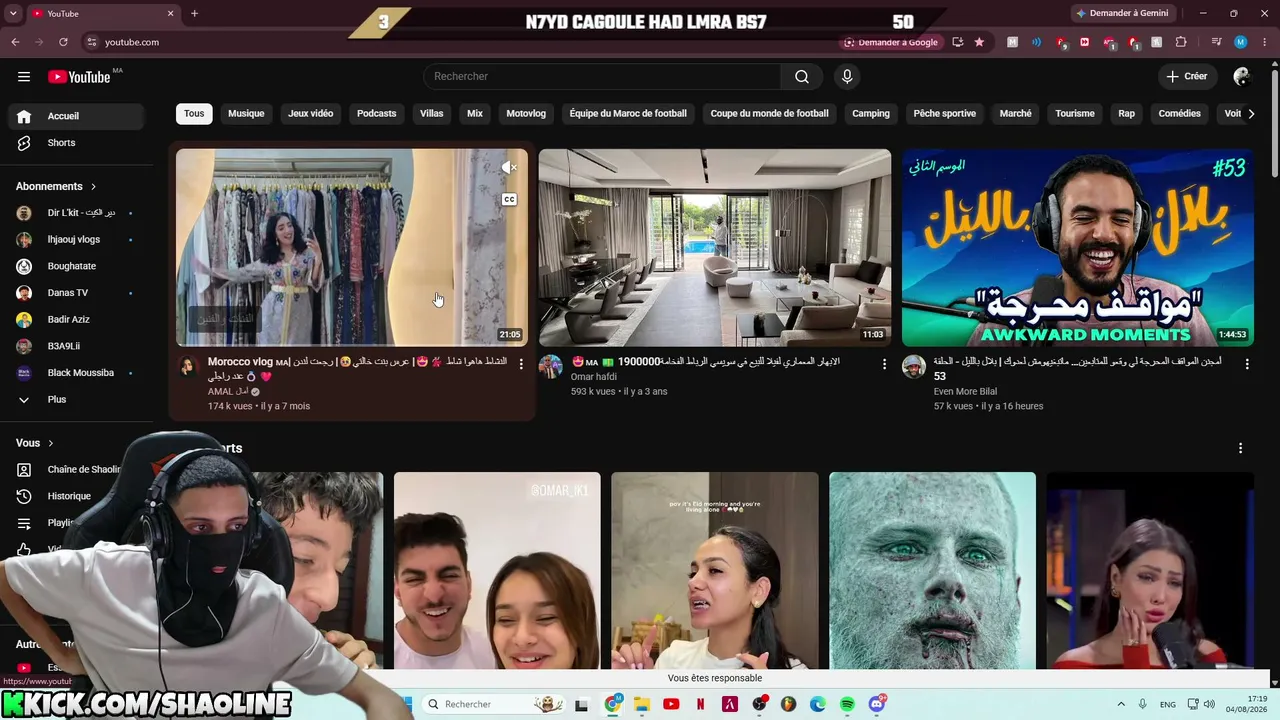1280x720 pixels.
Task: Reload the YouTube page
Action: [x=63, y=42]
